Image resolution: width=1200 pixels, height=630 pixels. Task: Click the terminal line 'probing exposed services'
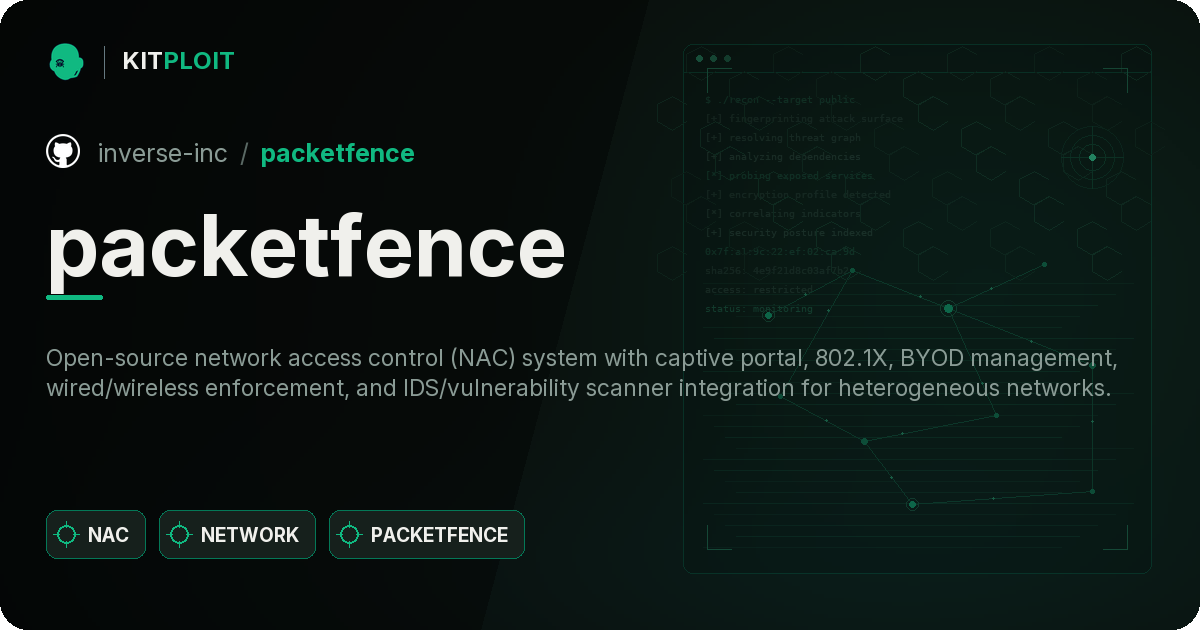pyautogui.click(x=789, y=176)
